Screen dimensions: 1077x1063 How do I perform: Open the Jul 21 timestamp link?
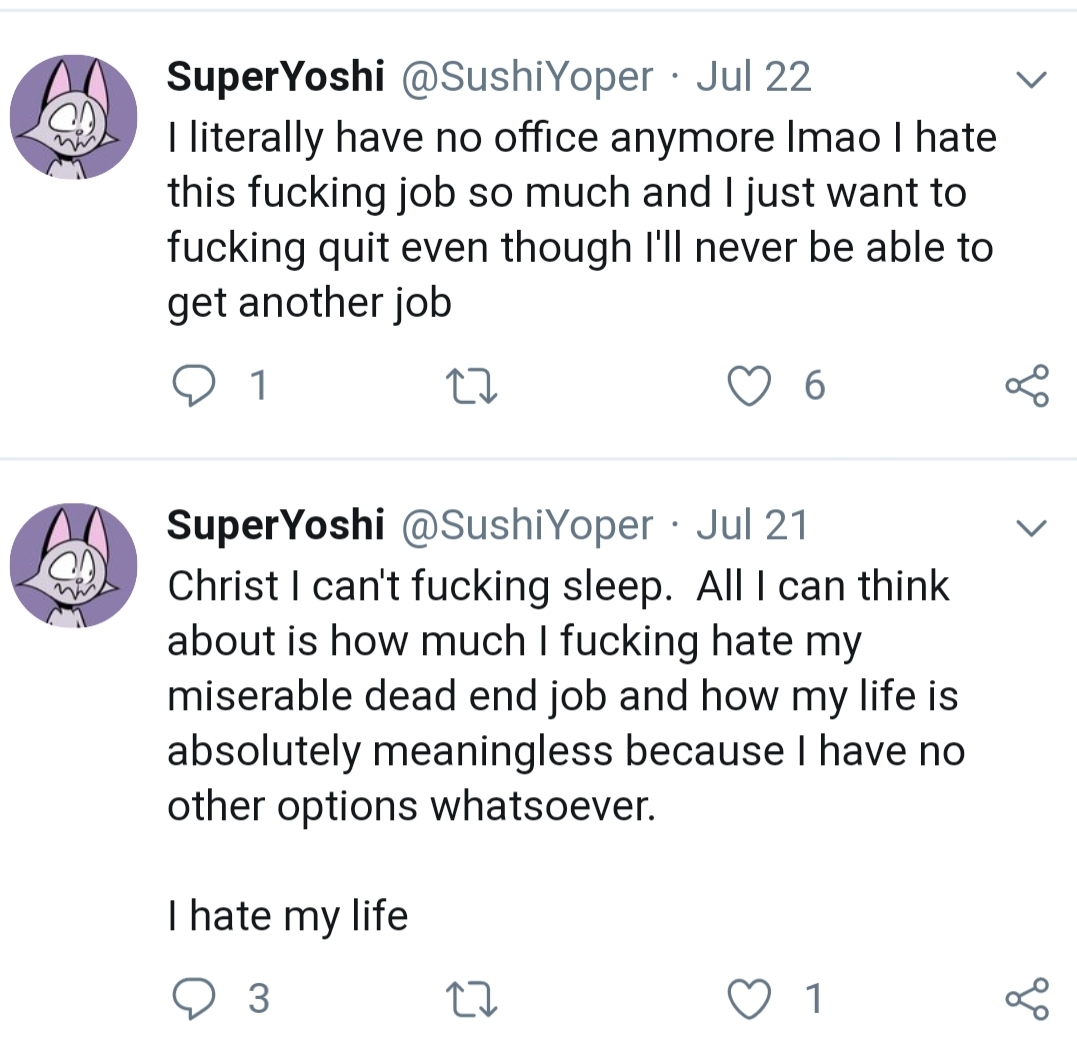(751, 525)
